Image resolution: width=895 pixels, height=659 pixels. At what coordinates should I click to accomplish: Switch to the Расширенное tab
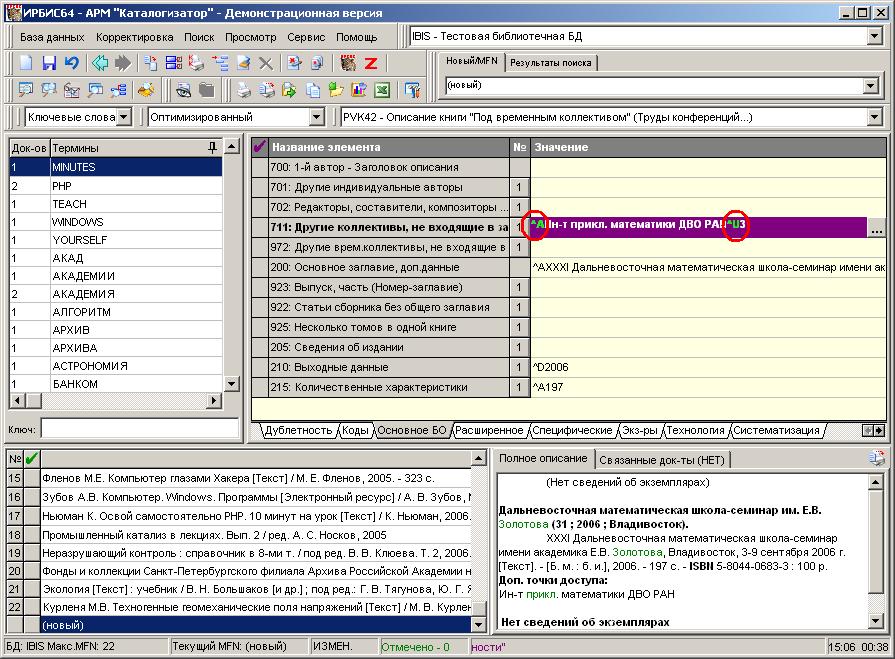point(489,430)
